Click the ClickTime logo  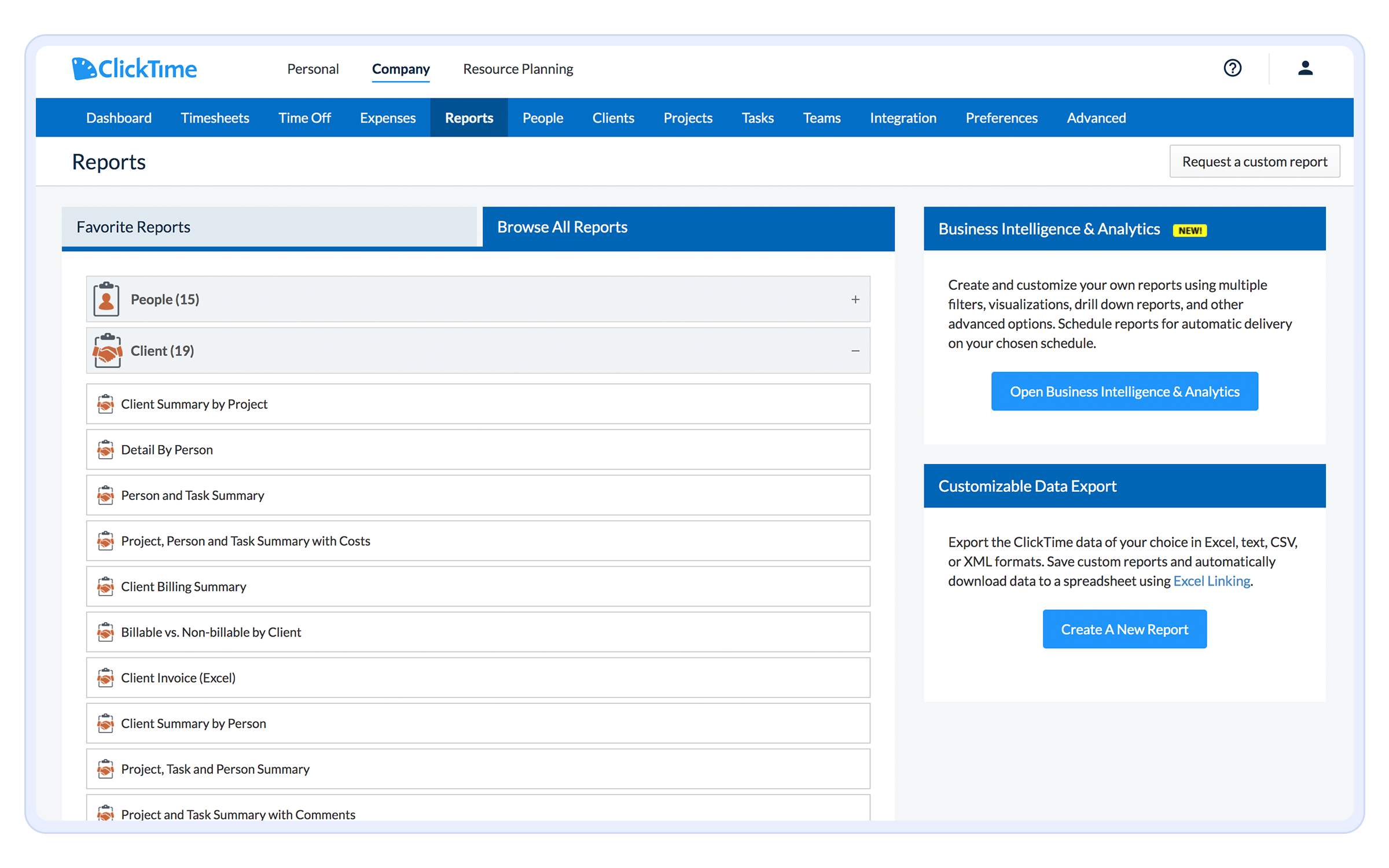click(x=134, y=69)
